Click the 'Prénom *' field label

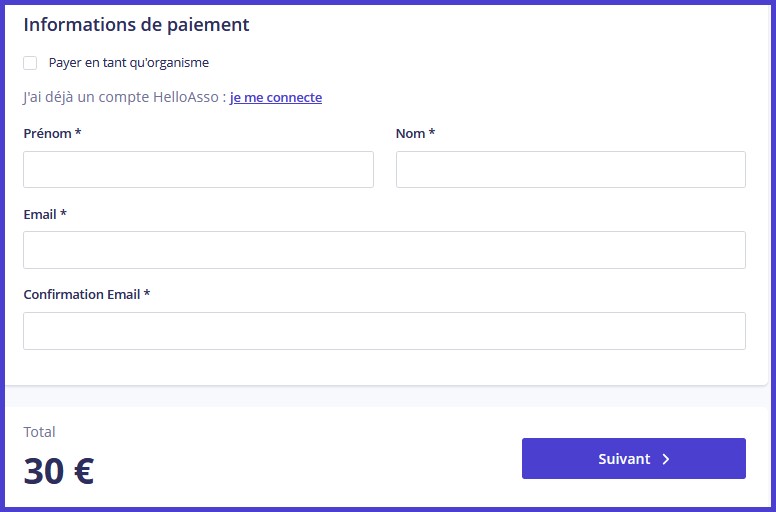pyautogui.click(x=47, y=133)
